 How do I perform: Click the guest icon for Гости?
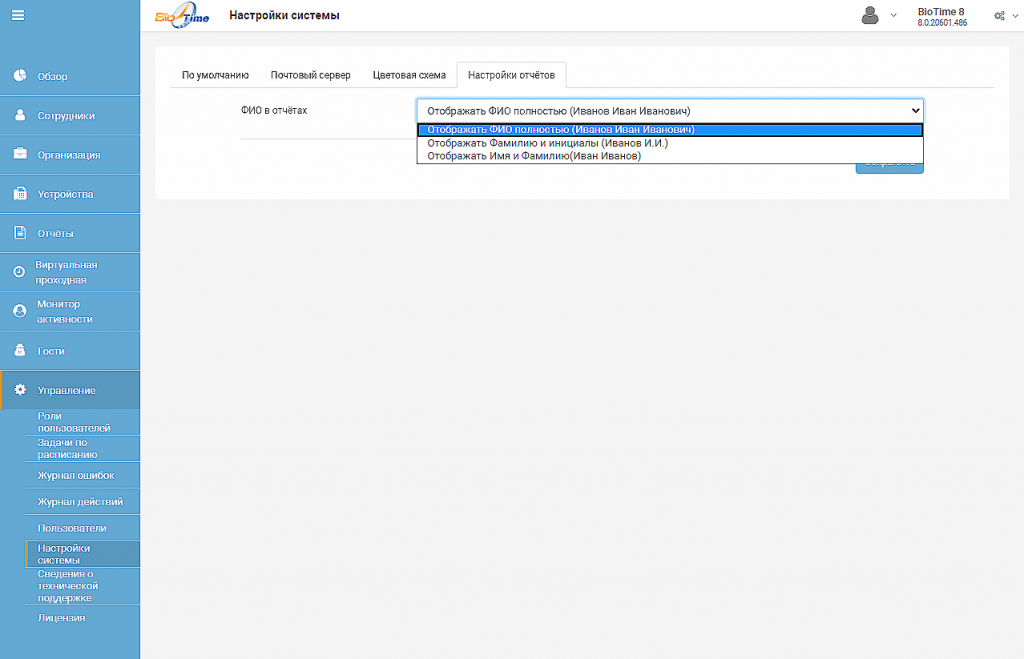pos(20,350)
